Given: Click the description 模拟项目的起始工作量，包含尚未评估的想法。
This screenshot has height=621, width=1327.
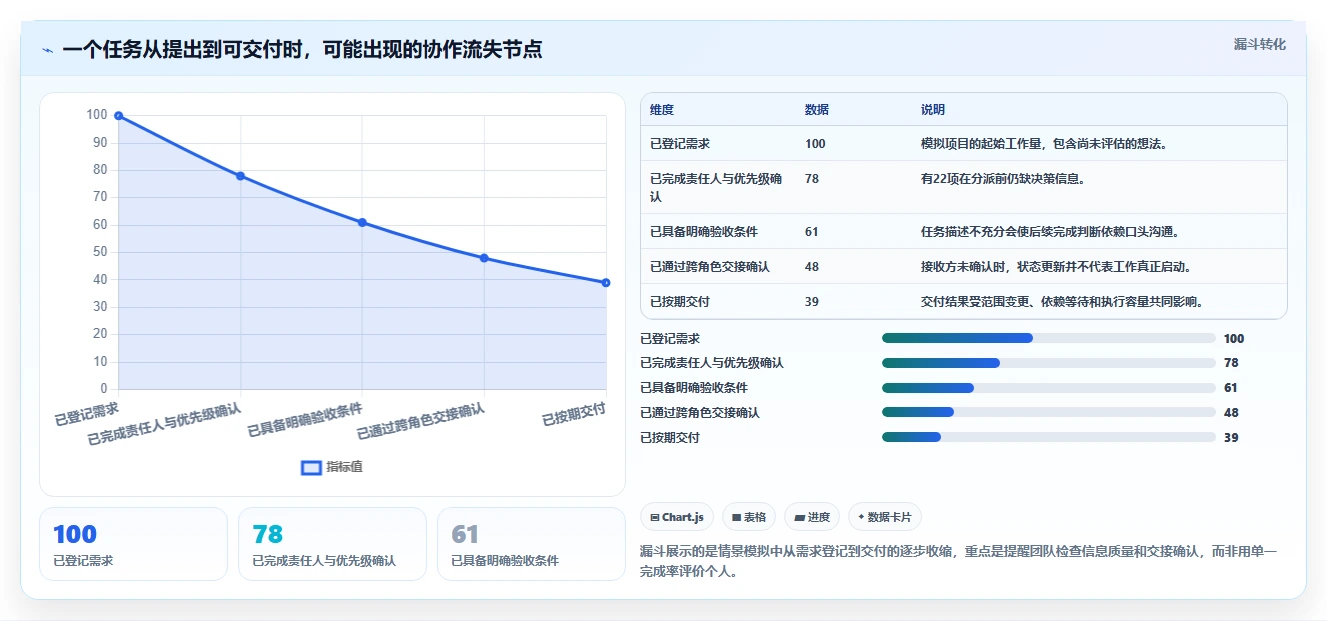Looking at the screenshot, I should click(1044, 144).
